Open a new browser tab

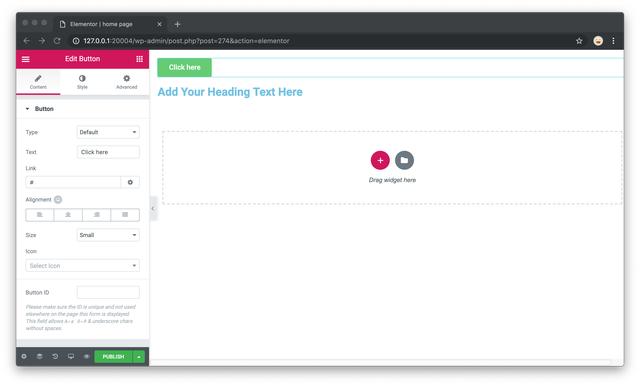[177, 24]
